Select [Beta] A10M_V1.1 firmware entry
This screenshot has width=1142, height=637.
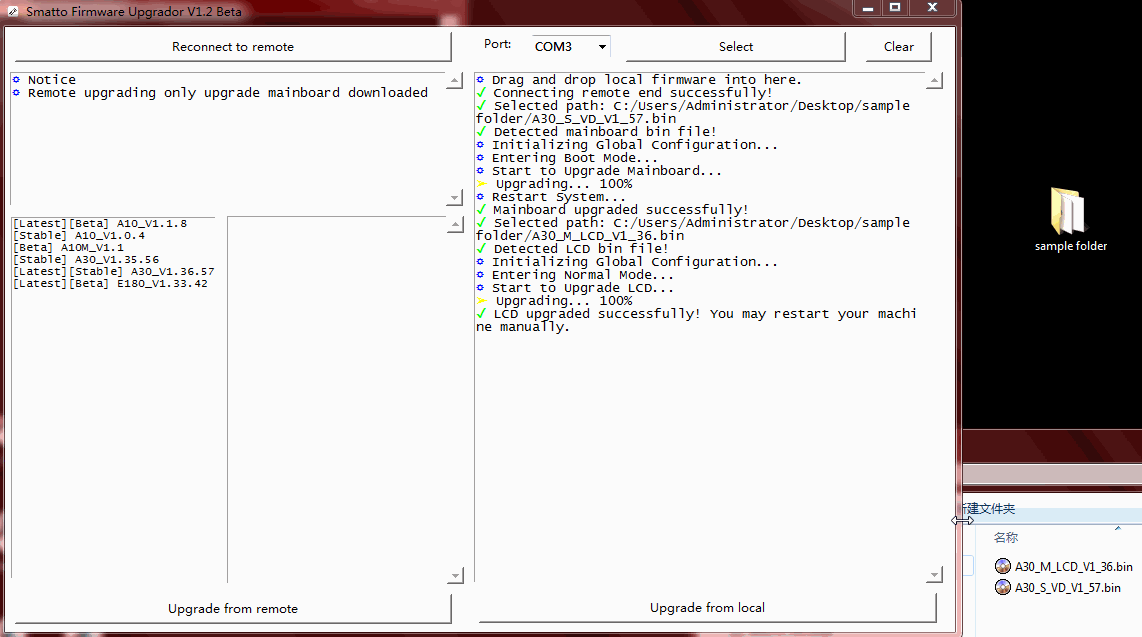[68, 248]
